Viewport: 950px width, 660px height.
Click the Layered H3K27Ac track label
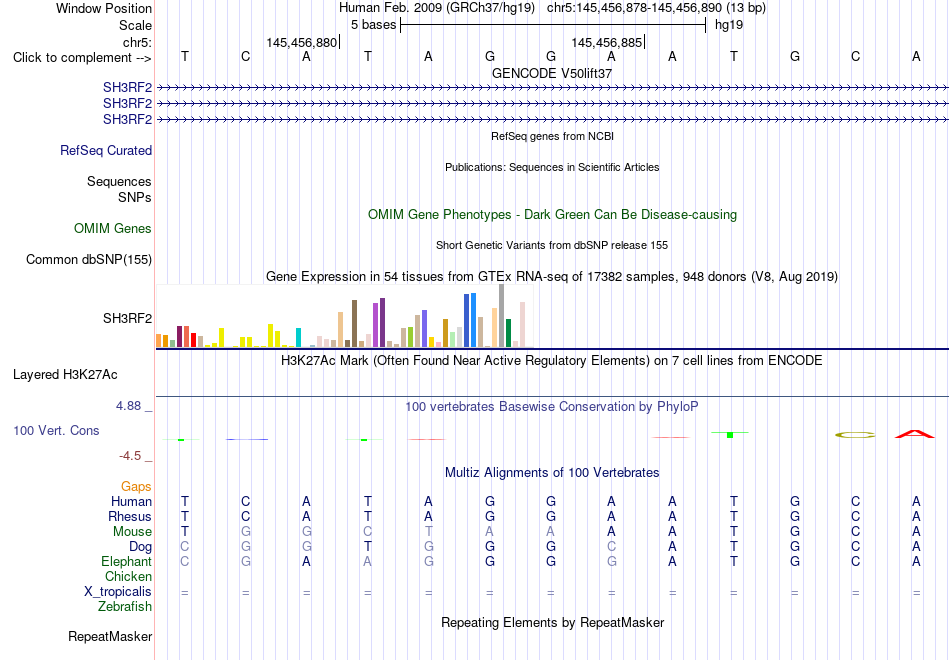[x=65, y=375]
